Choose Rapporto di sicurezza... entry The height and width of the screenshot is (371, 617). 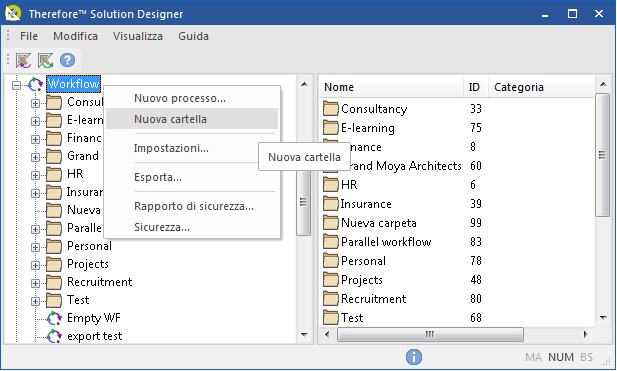tap(192, 206)
